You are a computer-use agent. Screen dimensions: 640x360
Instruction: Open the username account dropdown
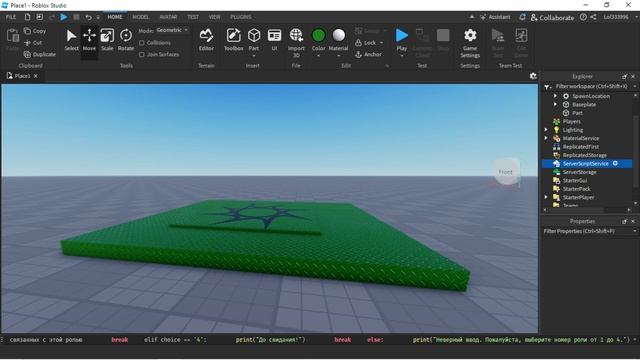620,17
